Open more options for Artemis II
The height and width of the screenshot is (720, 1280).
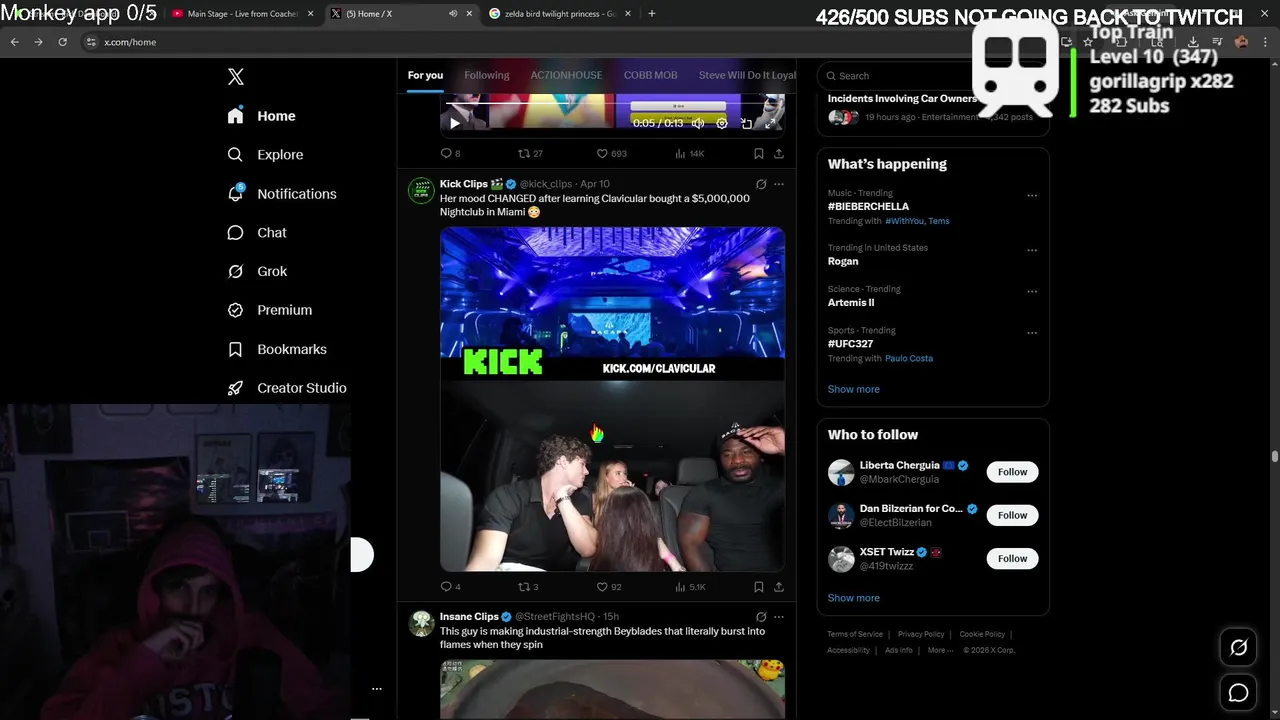click(1032, 292)
